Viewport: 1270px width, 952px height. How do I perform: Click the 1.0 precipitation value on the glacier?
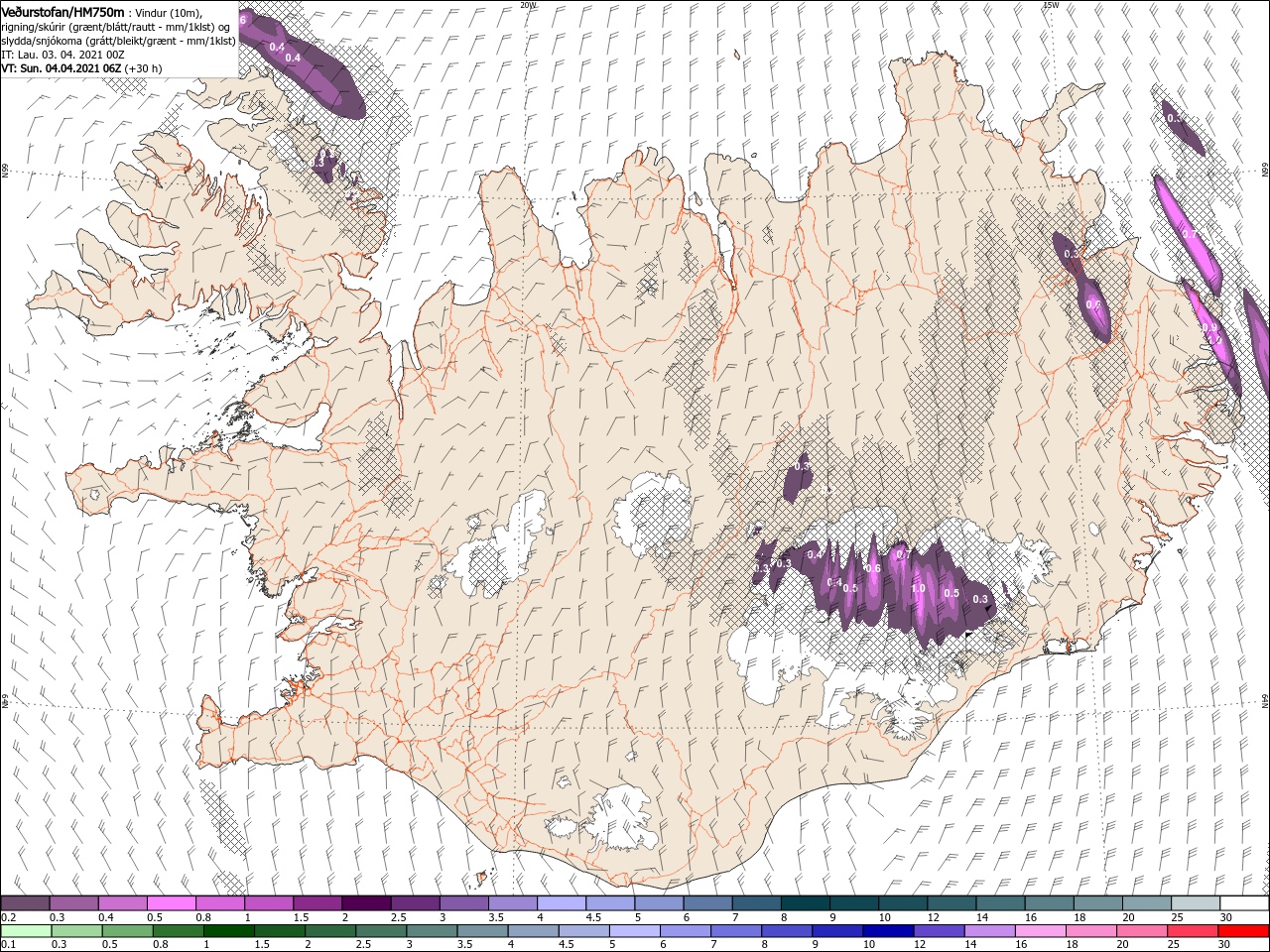point(918,588)
